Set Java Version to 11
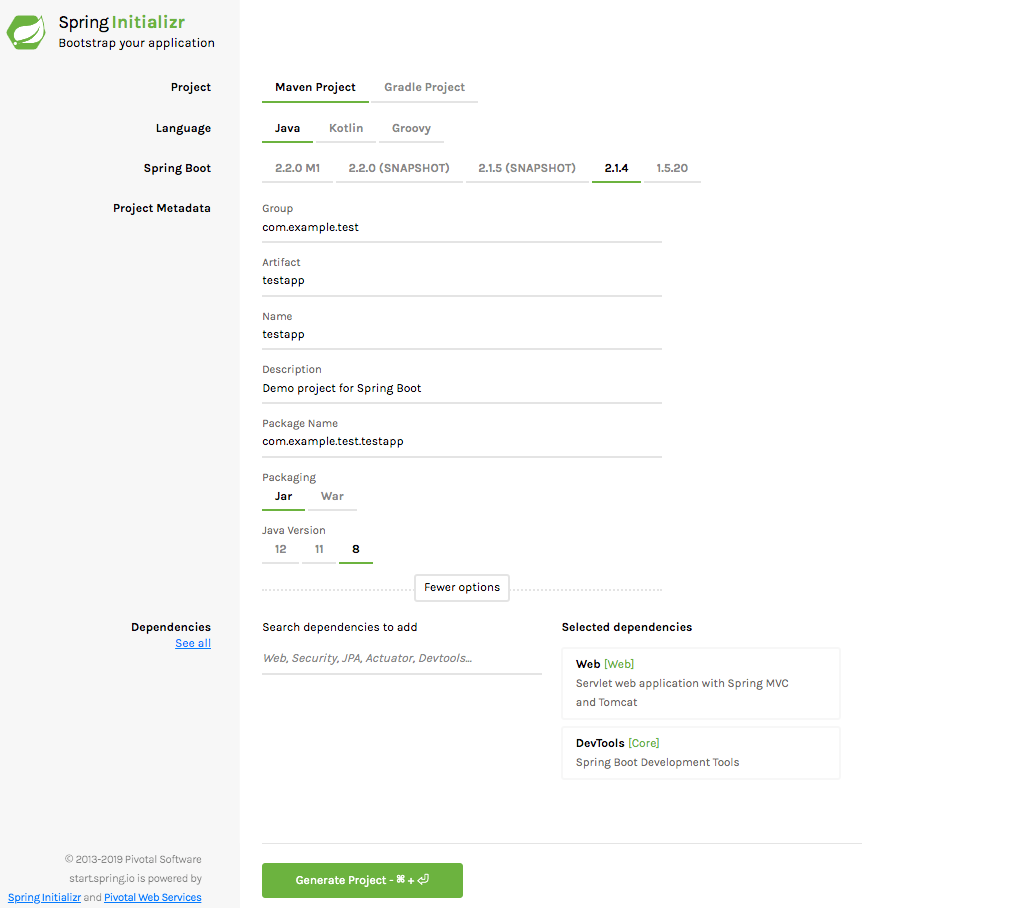 tap(319, 549)
